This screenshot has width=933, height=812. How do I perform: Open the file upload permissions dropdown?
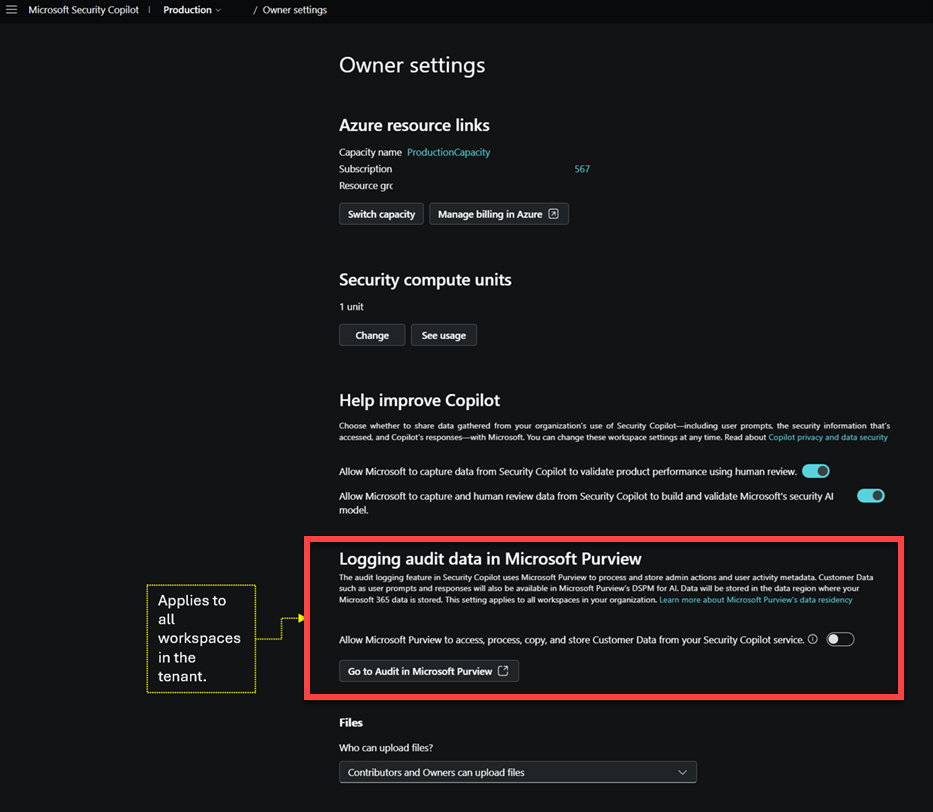[x=518, y=772]
